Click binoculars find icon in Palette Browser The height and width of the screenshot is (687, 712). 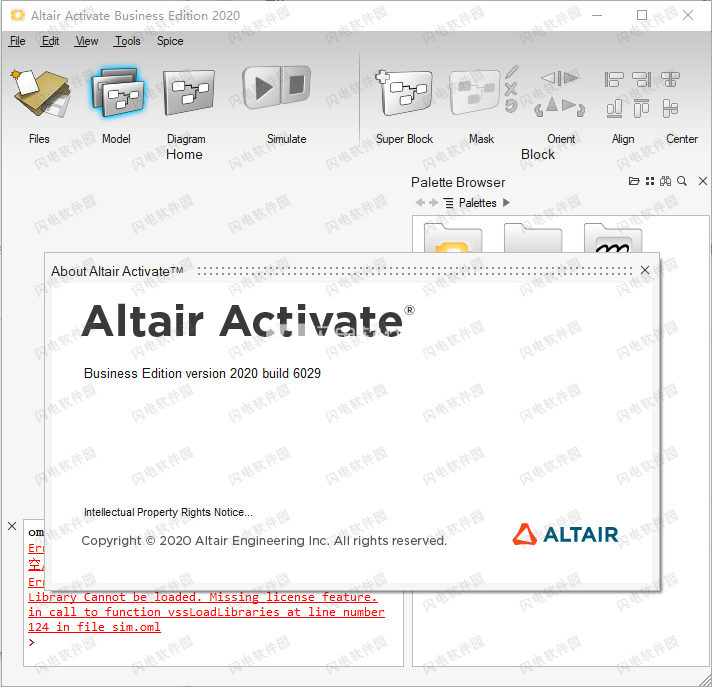pyautogui.click(x=665, y=181)
